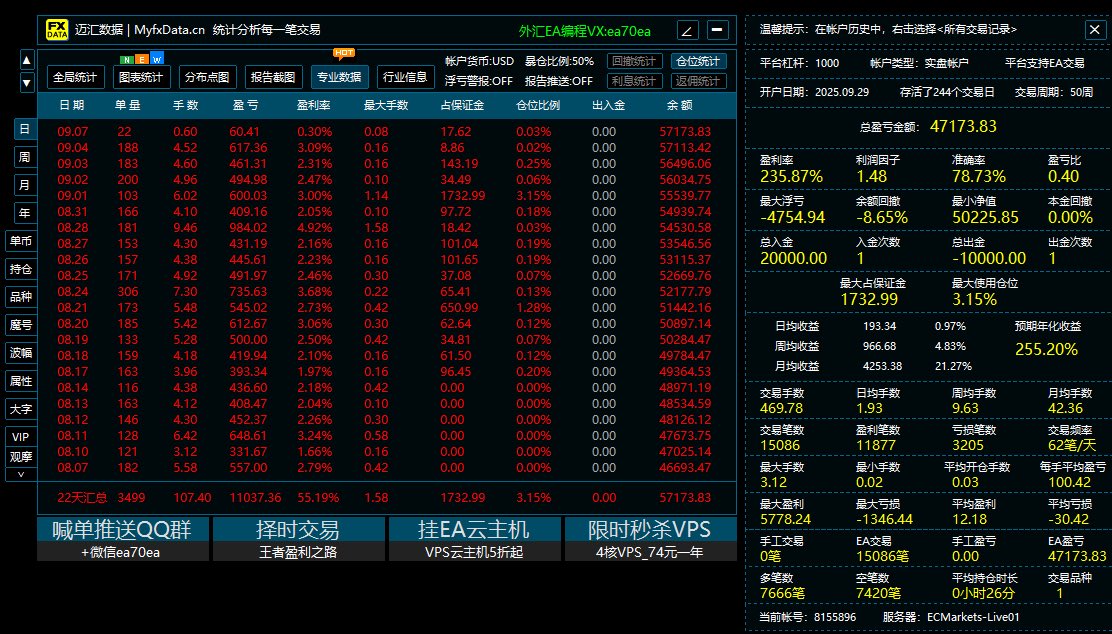1112x634 pixels.
Task: Select the 月 monthly view in sidebar
Action: pyautogui.click(x=24, y=184)
